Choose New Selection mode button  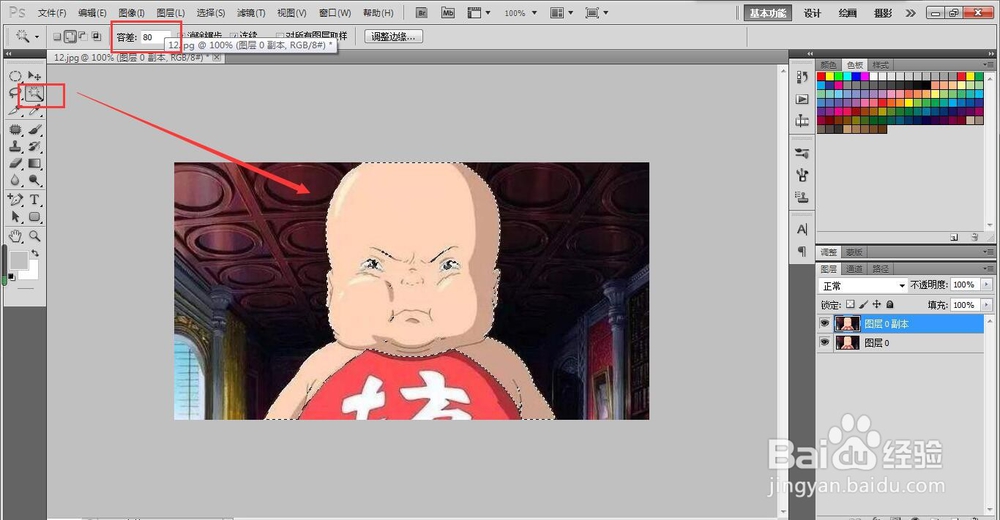pyautogui.click(x=57, y=36)
